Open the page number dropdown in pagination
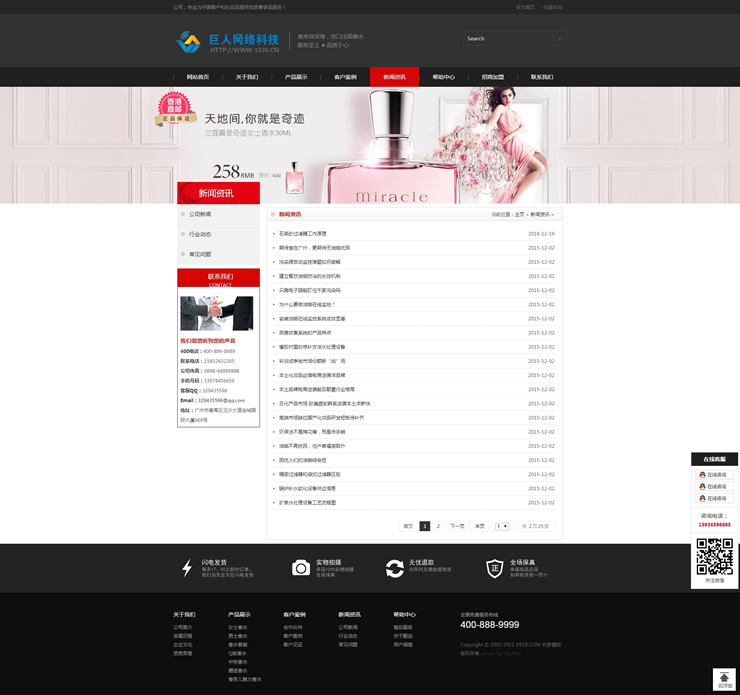This screenshot has height=695, width=740. (502, 526)
